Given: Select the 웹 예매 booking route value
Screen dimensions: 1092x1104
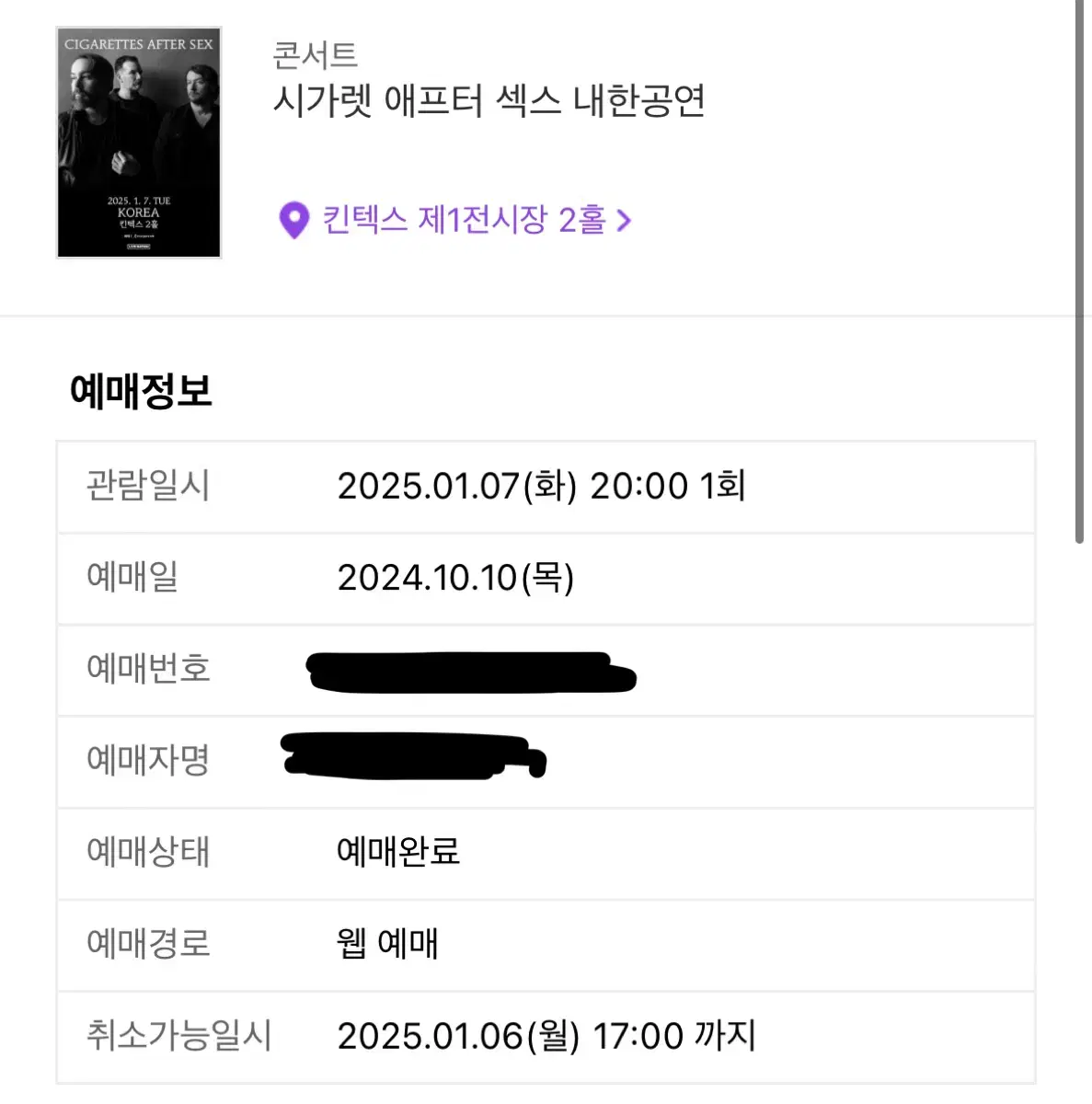Looking at the screenshot, I should click(387, 943).
